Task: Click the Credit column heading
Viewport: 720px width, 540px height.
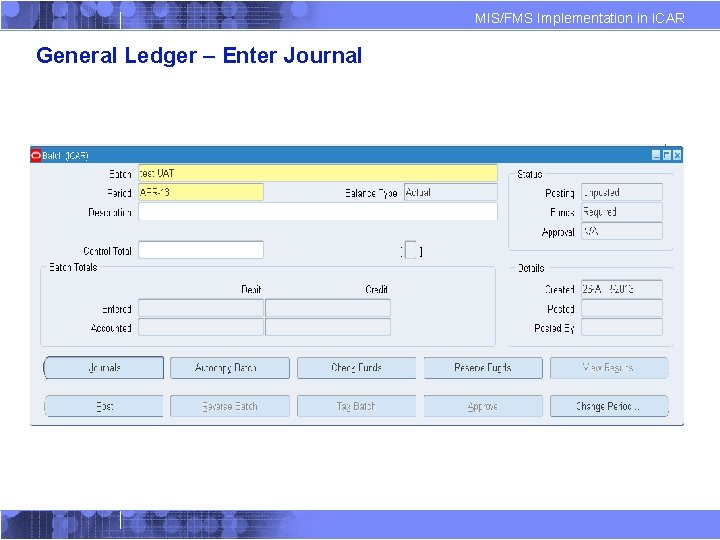Action: point(377,289)
